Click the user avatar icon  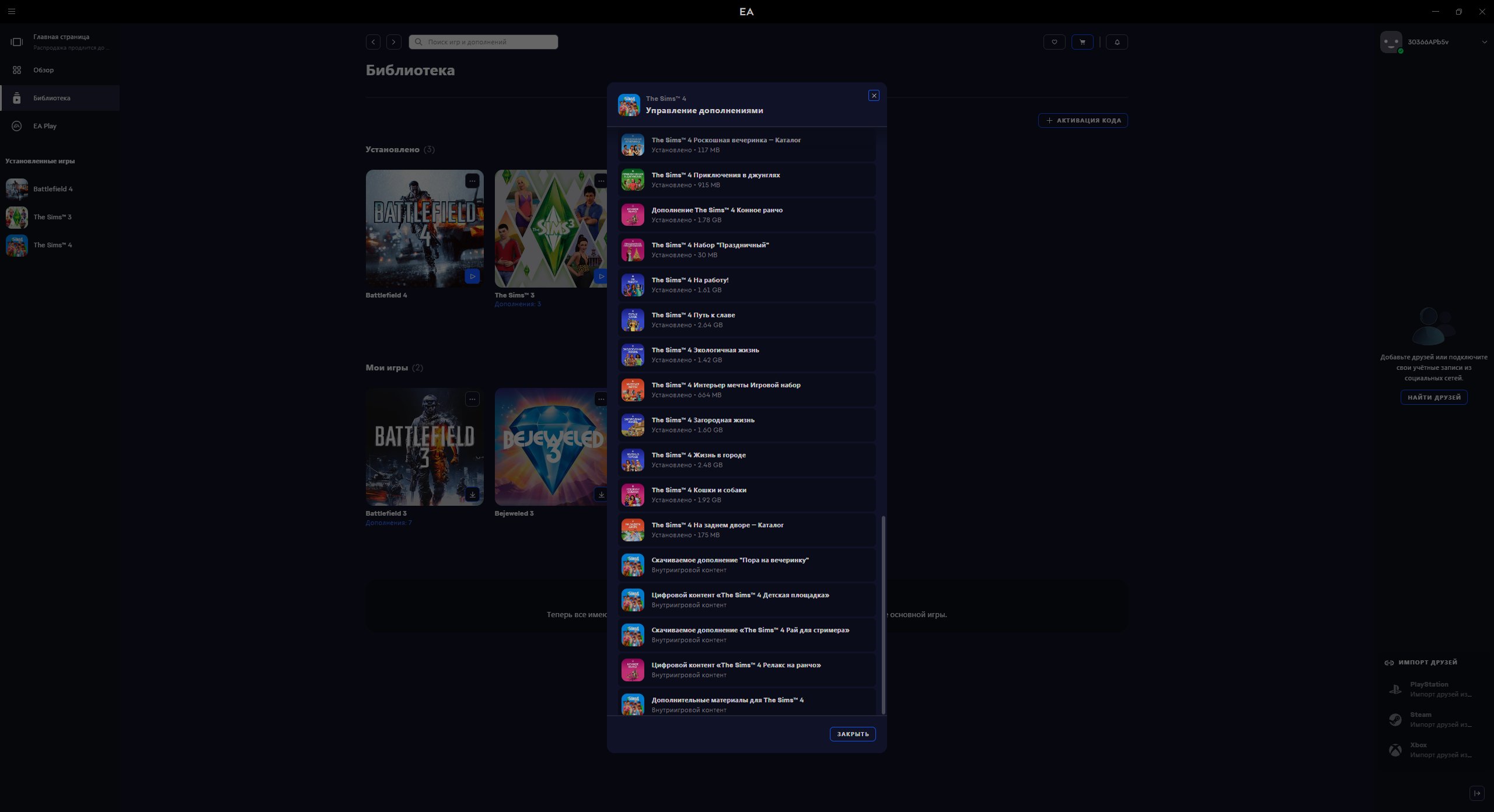pyautogui.click(x=1391, y=42)
